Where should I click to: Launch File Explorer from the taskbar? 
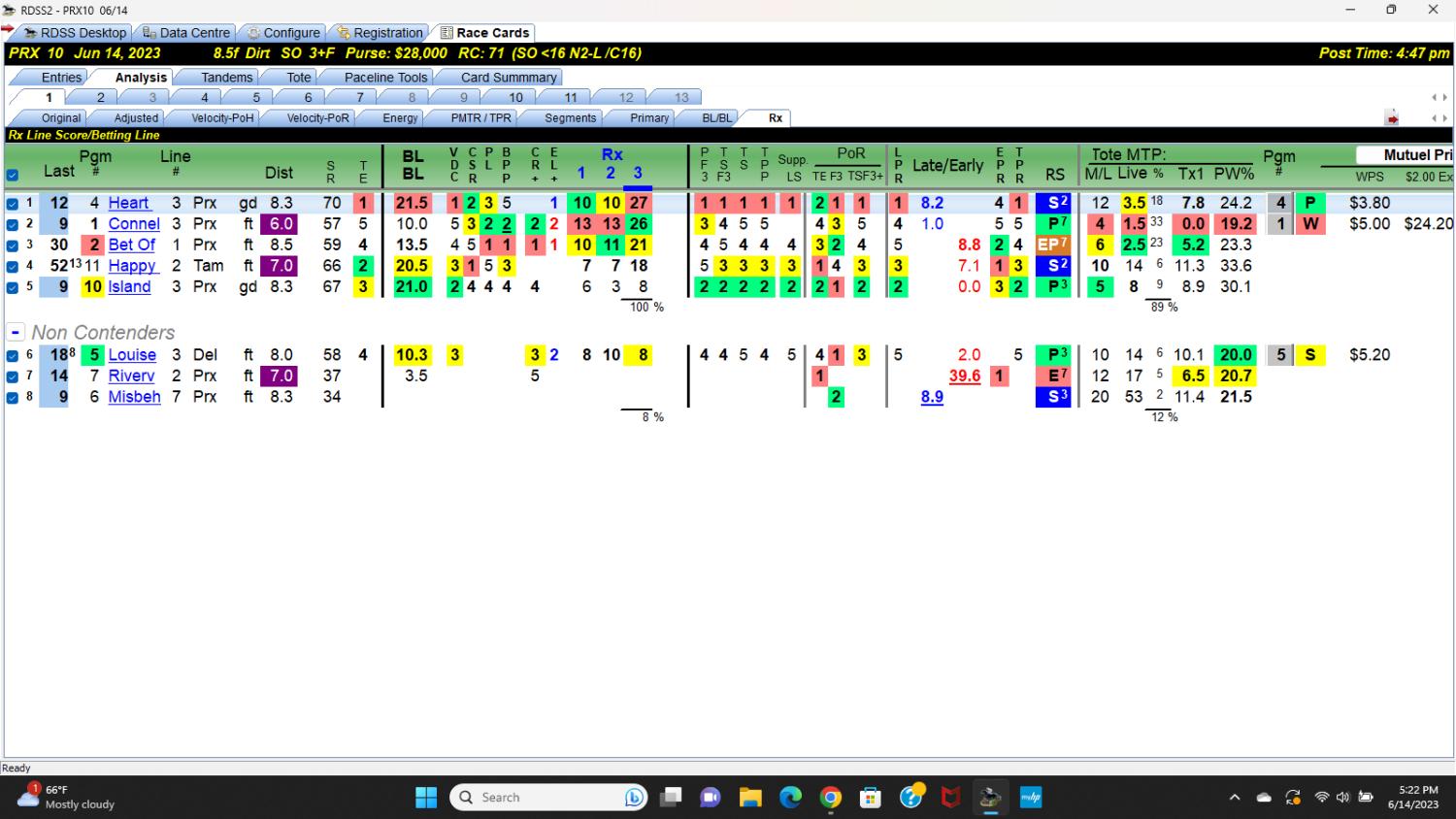coord(750,798)
